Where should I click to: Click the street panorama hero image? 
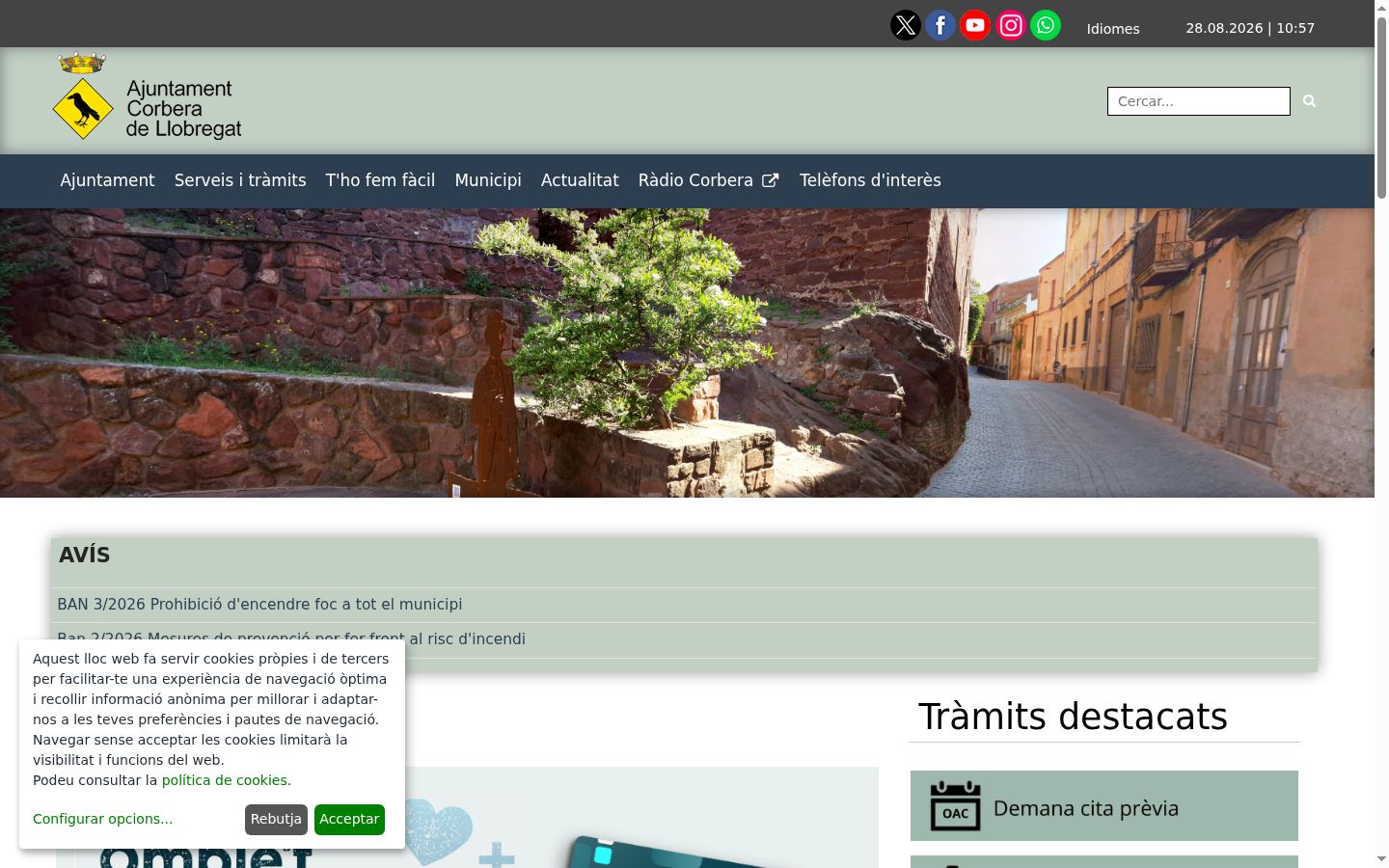pyautogui.click(x=687, y=353)
